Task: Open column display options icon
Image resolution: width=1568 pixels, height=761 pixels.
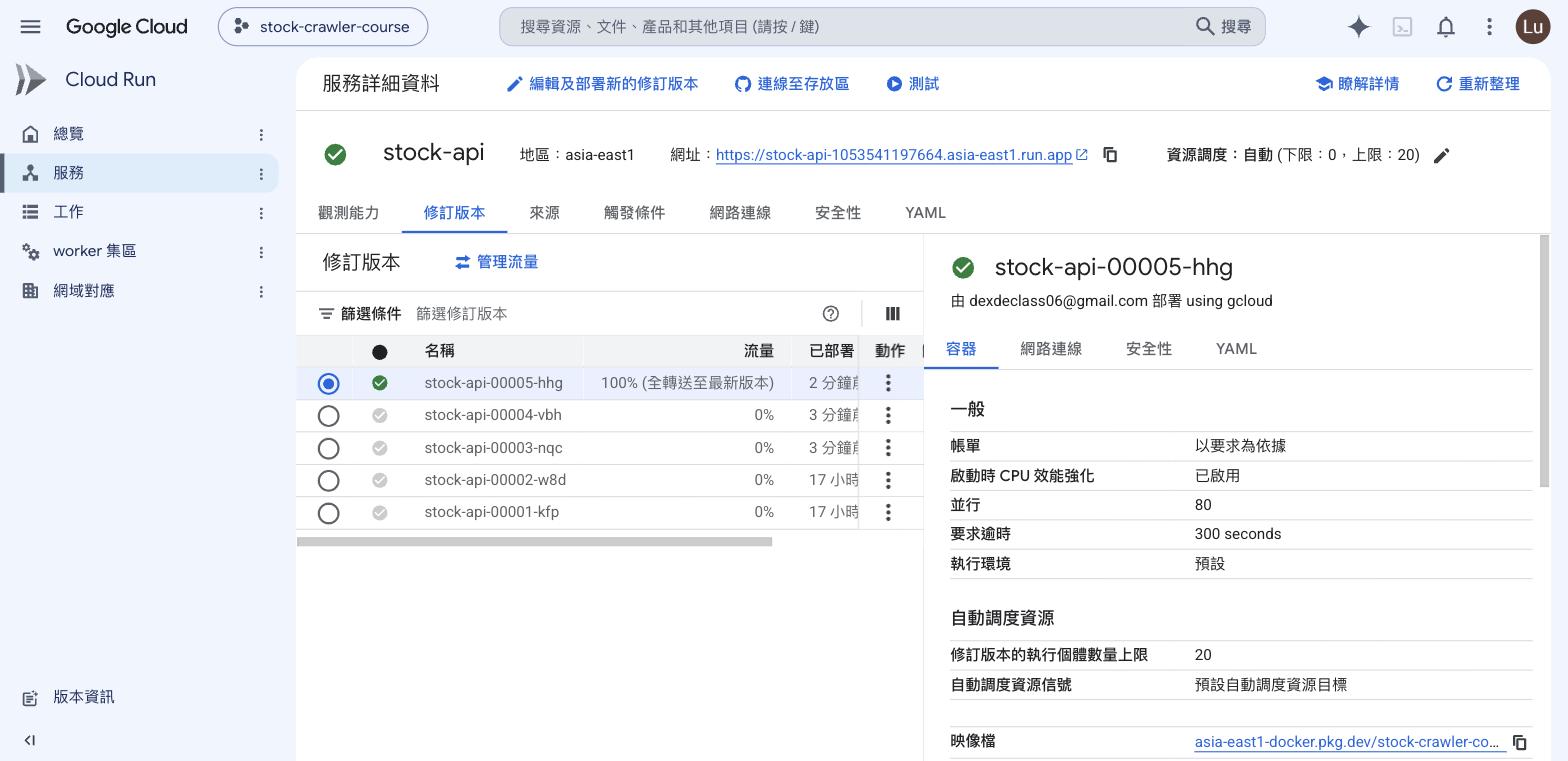Action: point(892,313)
